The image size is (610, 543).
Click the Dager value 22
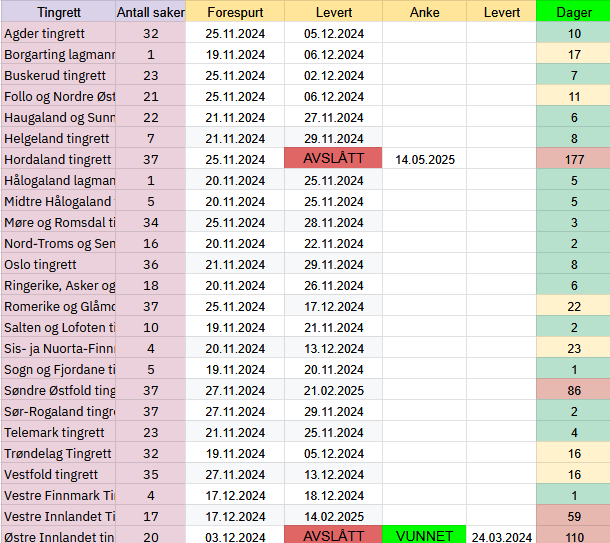[573, 307]
